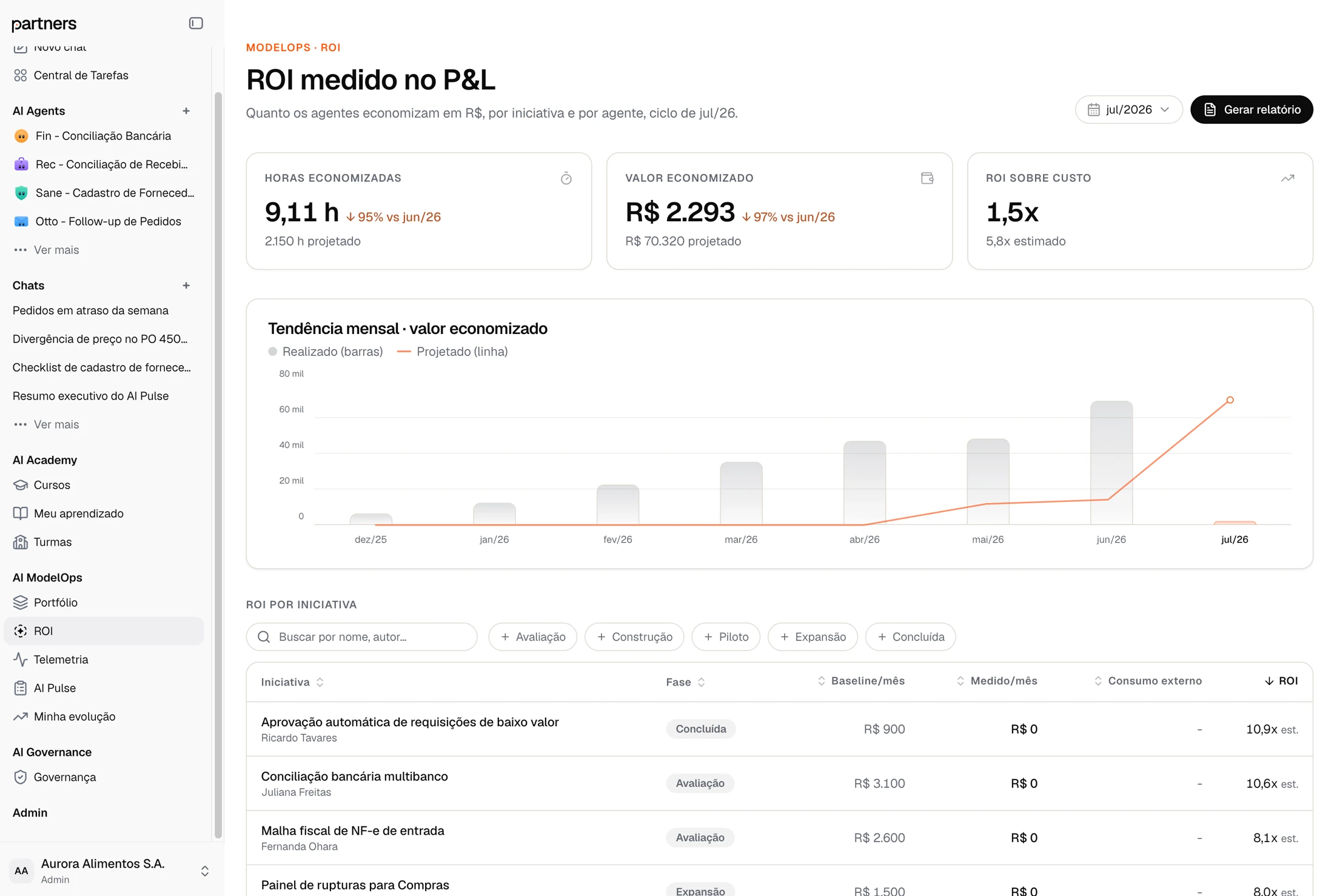Viewport: 1334px width, 896px height.
Task: Click Gerar relatório button
Action: pos(1252,110)
